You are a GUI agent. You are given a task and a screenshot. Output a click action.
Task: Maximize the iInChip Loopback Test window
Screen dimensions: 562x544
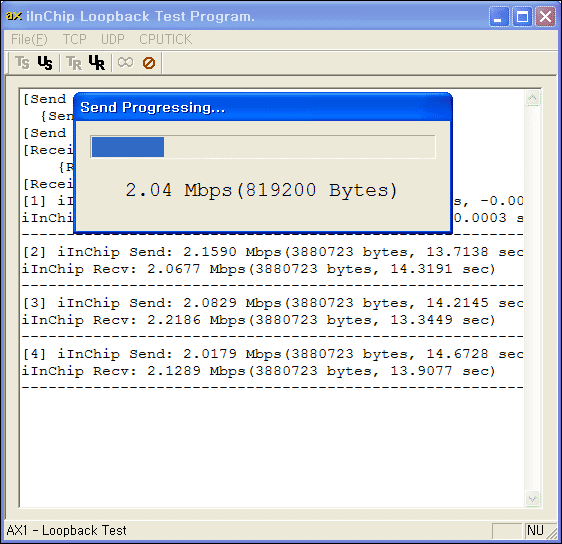[x=522, y=16]
